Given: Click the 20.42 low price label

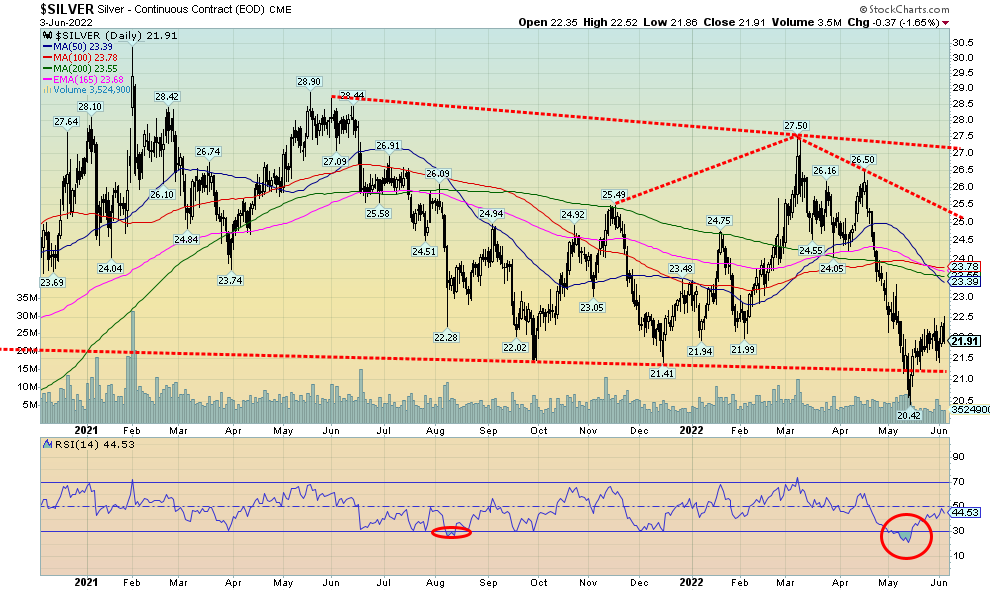Looking at the screenshot, I should (909, 414).
